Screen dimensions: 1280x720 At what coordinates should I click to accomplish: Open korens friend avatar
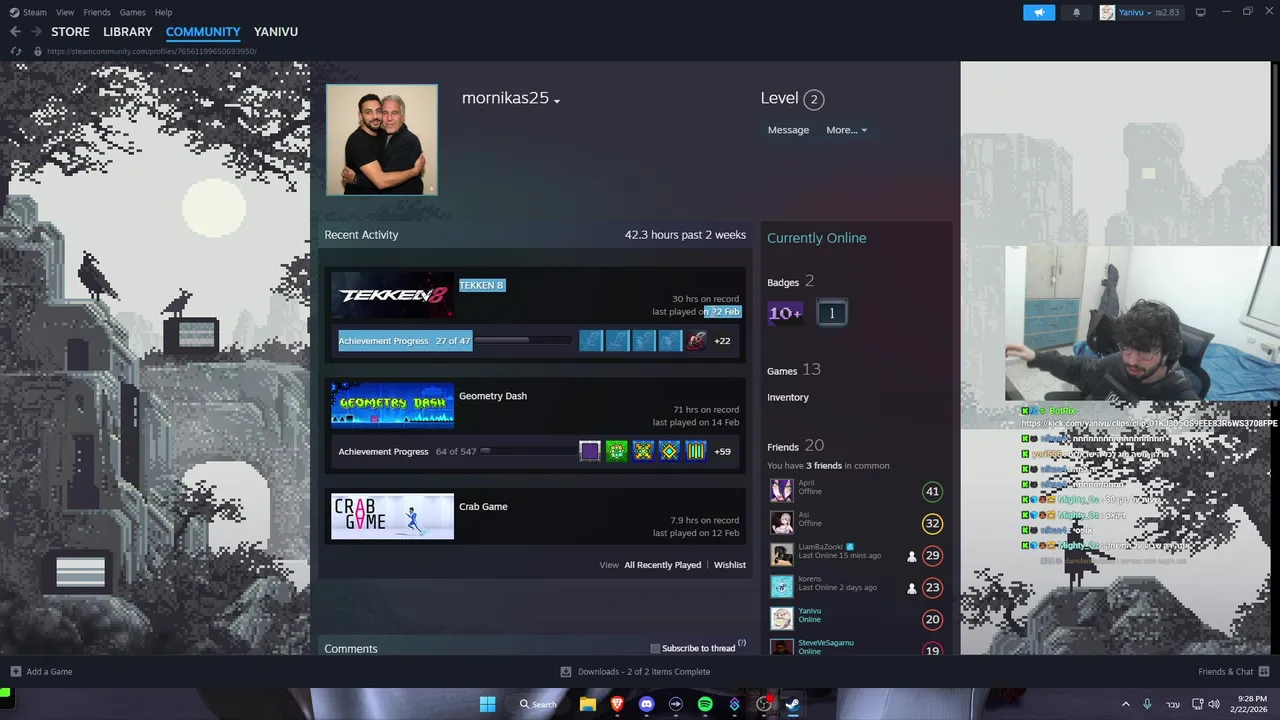(x=781, y=586)
